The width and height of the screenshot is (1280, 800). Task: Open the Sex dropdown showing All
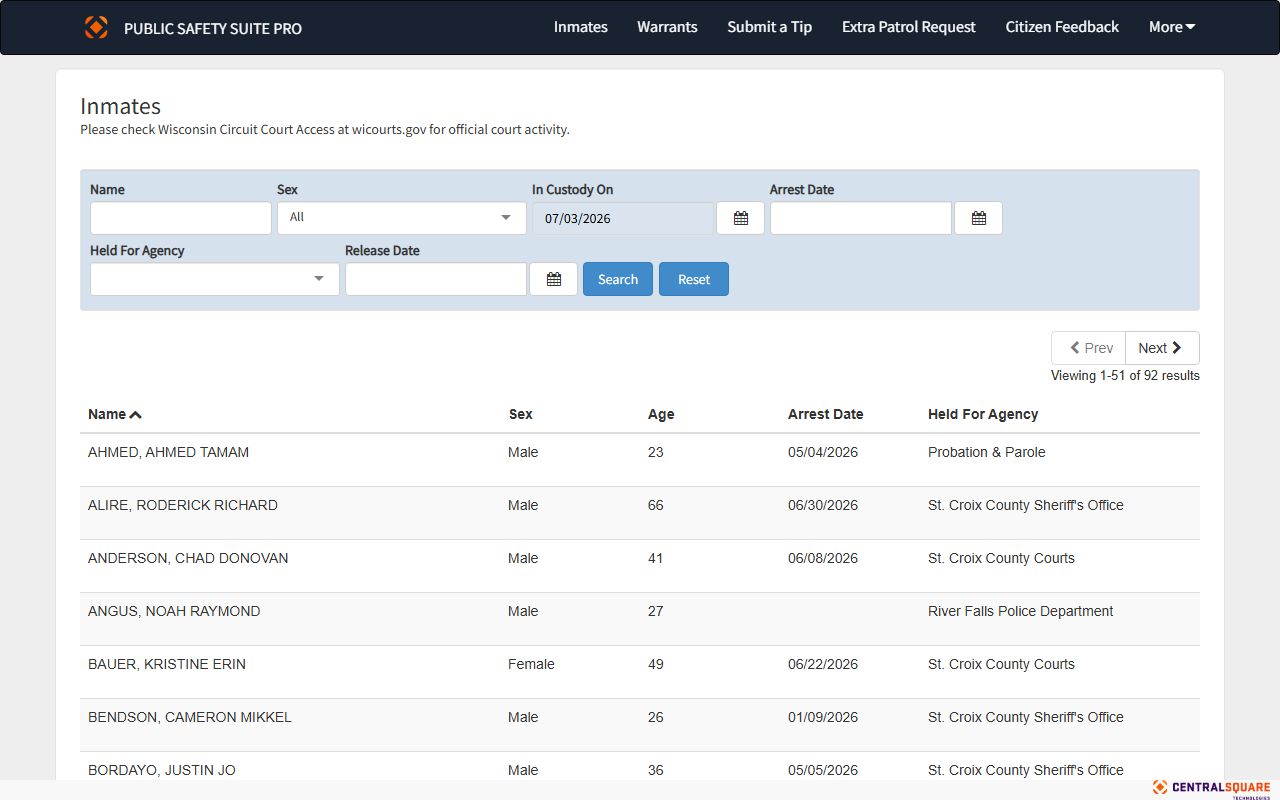pos(402,218)
